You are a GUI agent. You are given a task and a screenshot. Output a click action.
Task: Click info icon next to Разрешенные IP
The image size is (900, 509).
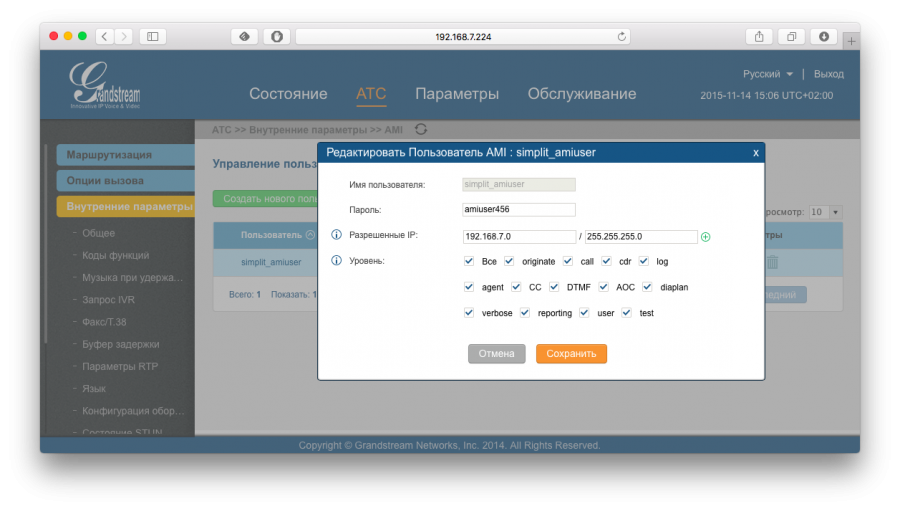pyautogui.click(x=336, y=235)
